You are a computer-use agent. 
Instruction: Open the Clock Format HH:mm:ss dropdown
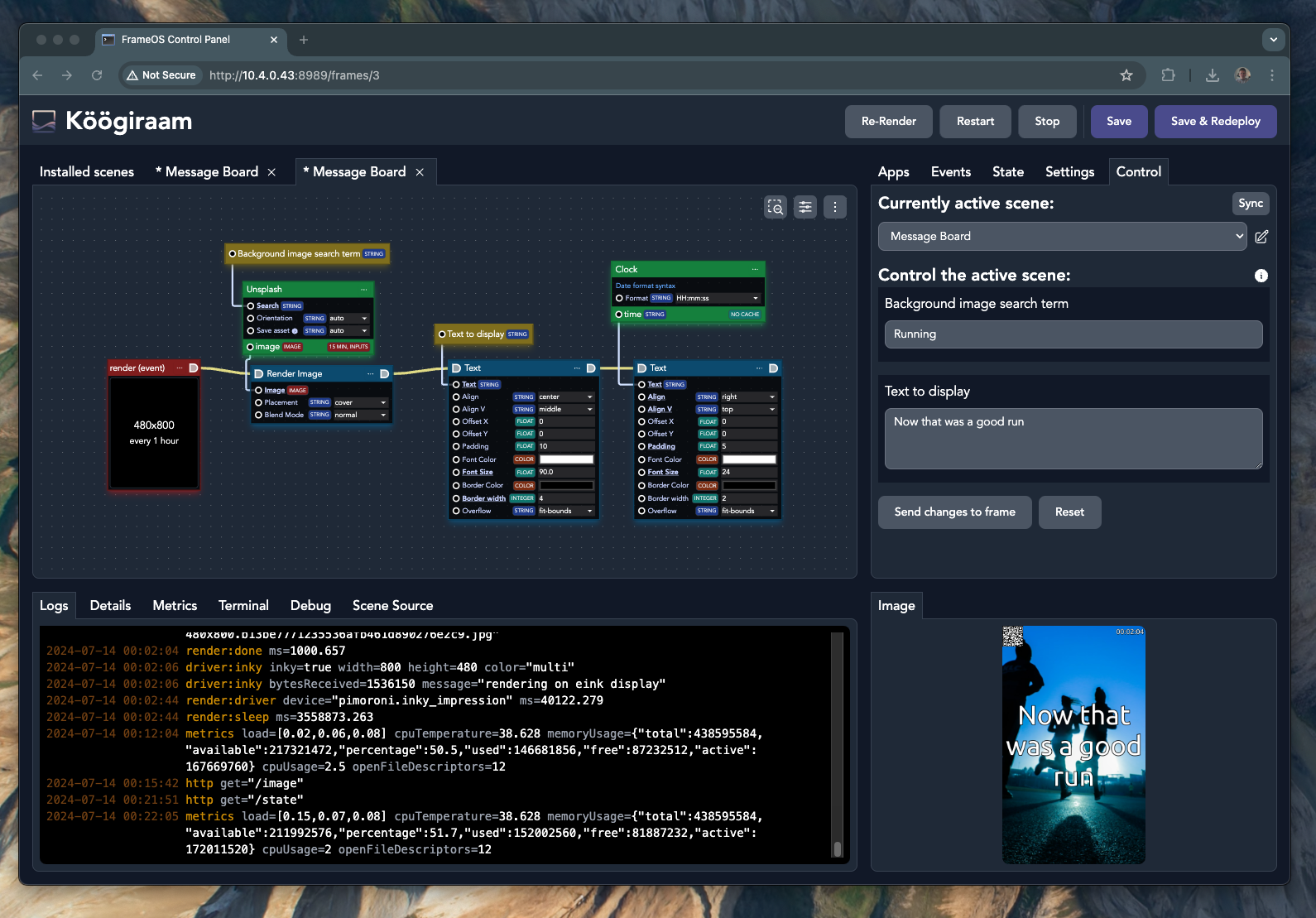(717, 298)
